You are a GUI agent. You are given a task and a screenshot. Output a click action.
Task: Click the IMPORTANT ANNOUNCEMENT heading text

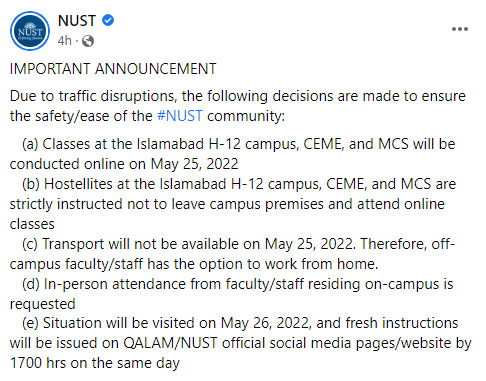click(113, 69)
